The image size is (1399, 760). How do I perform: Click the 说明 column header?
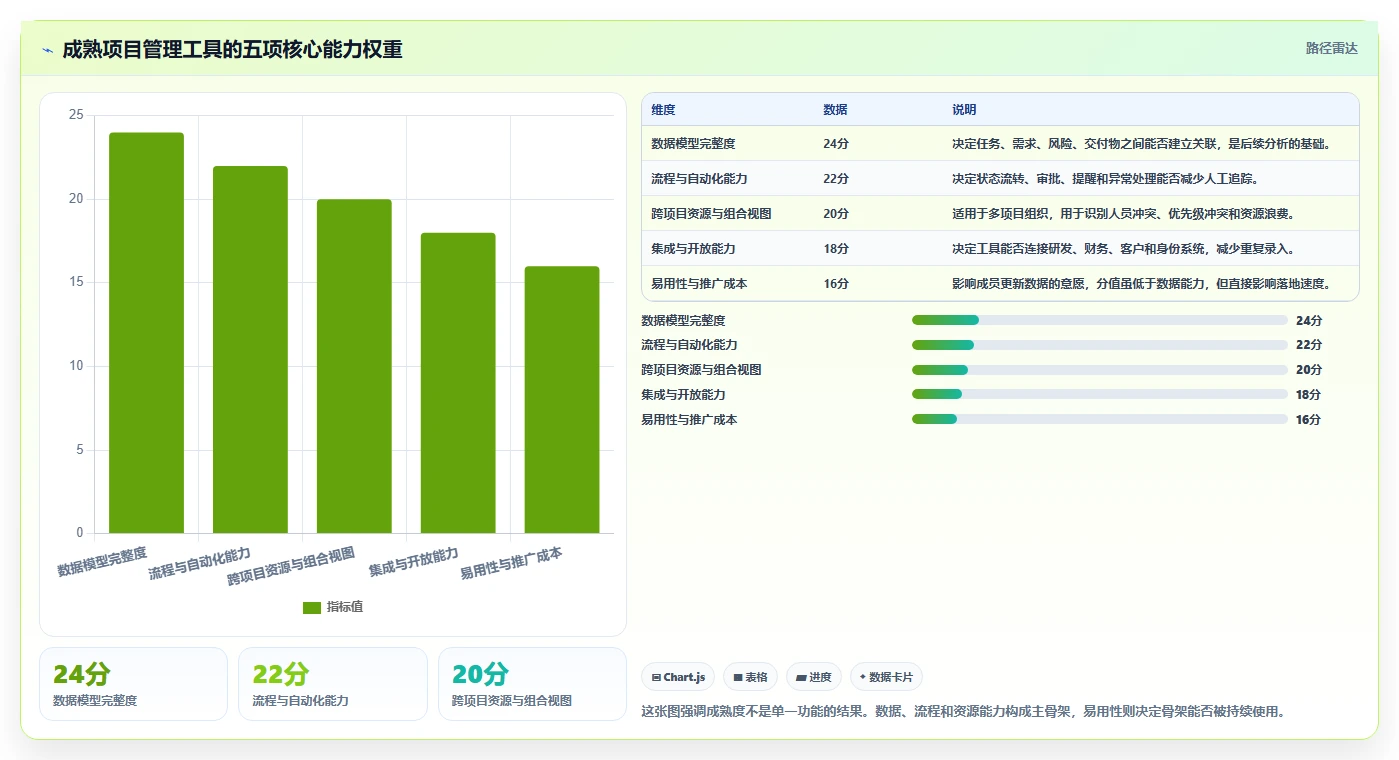964,110
